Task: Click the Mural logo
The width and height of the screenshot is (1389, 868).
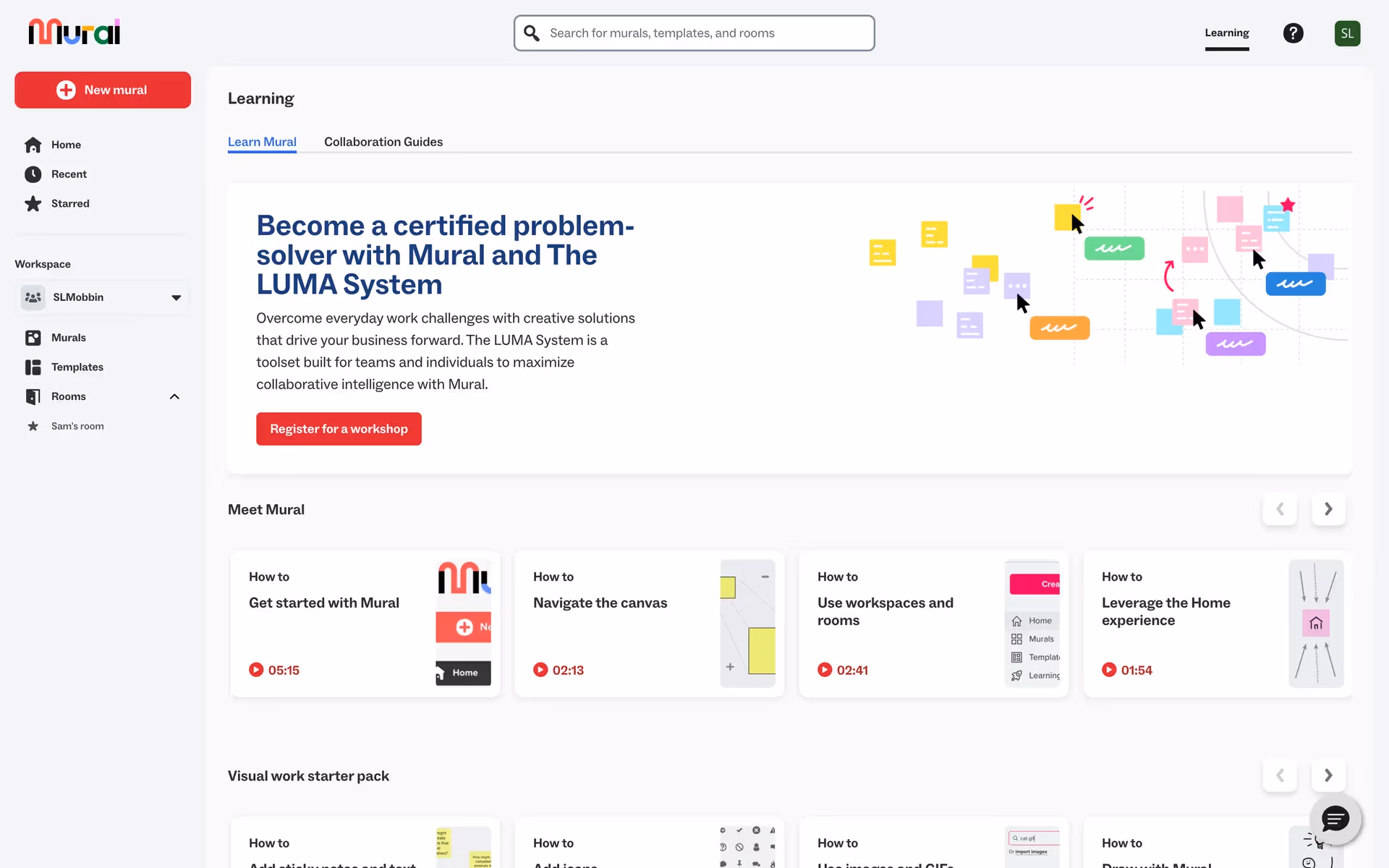Action: (x=75, y=33)
